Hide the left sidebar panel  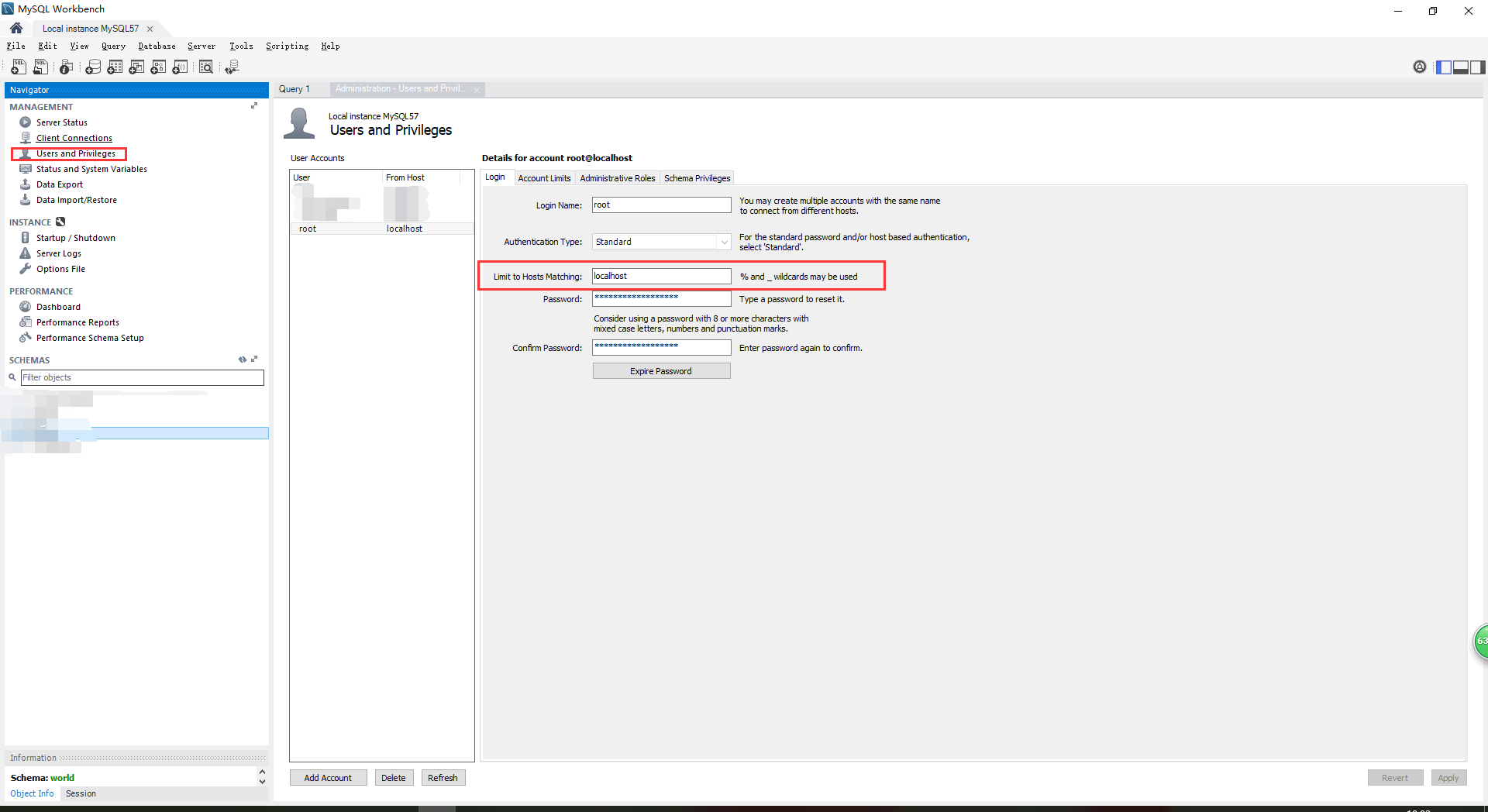tap(1443, 67)
